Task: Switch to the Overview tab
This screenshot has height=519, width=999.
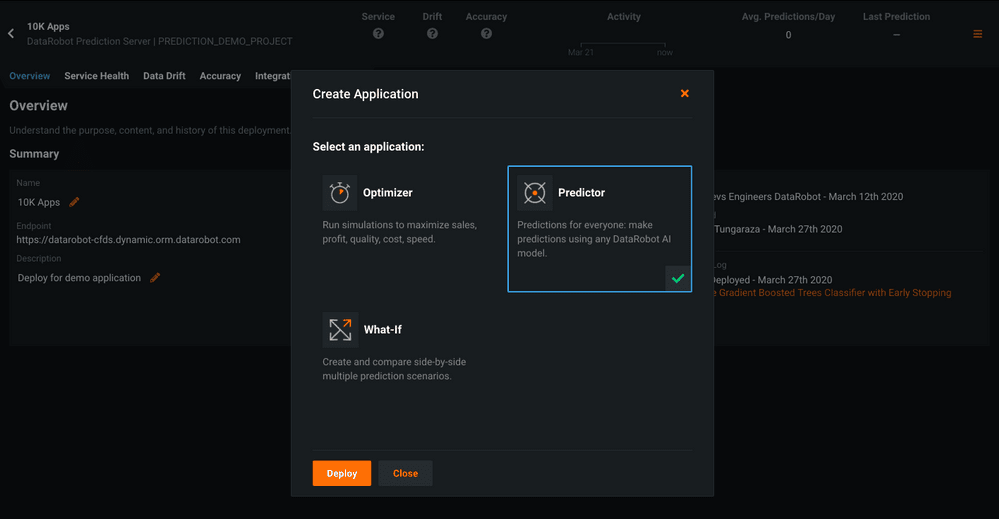Action: click(29, 76)
